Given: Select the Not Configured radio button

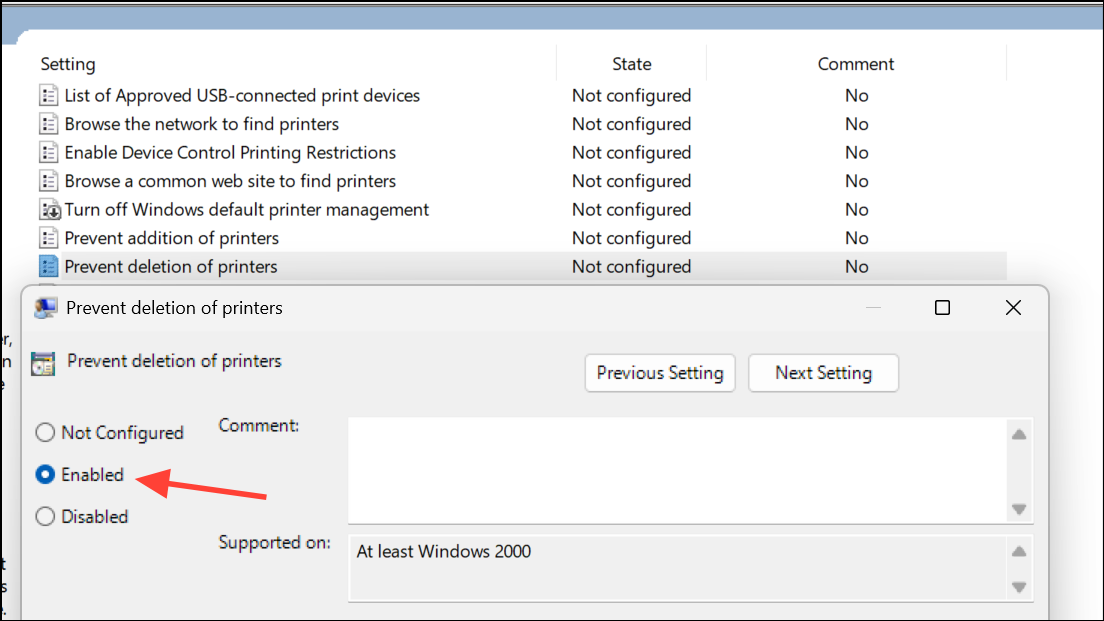Looking at the screenshot, I should coord(45,433).
